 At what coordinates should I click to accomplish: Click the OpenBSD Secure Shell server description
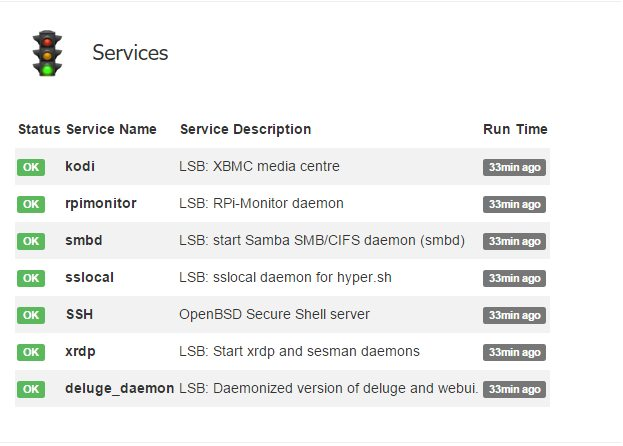click(275, 315)
